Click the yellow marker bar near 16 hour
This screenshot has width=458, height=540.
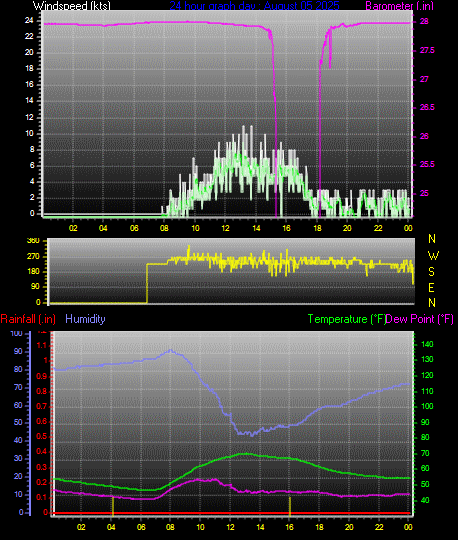pos(290,506)
